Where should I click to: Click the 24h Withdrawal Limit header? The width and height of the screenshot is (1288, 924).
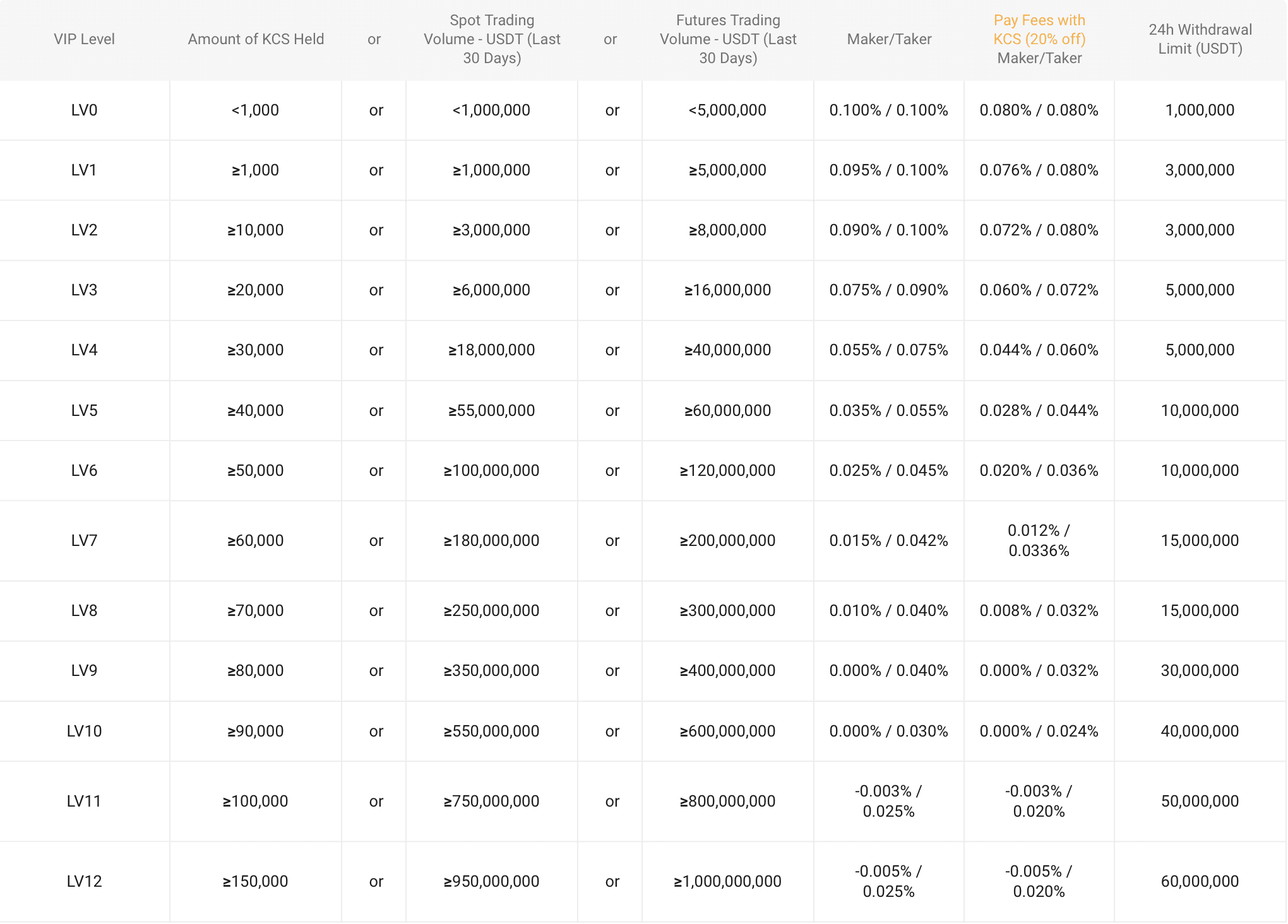coord(1200,39)
